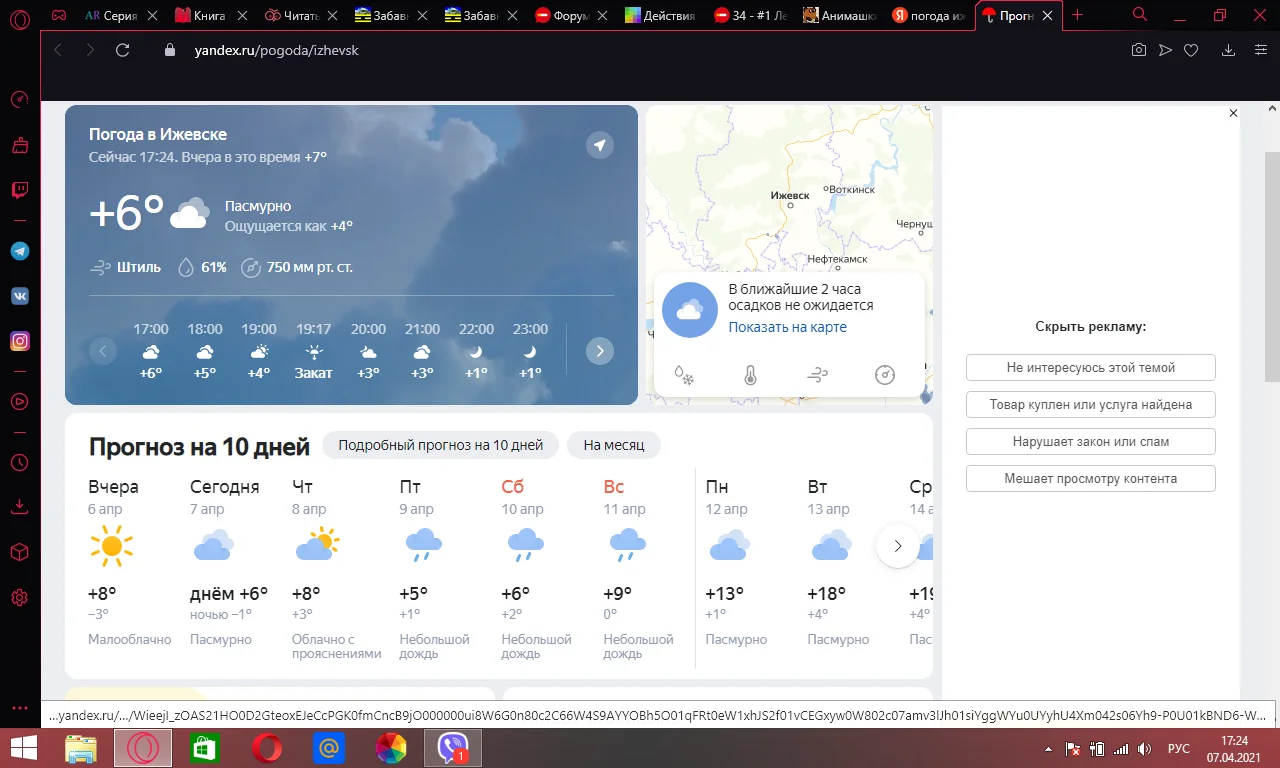Show later hours in the hourly forecast
The height and width of the screenshot is (768, 1280).
tap(599, 350)
